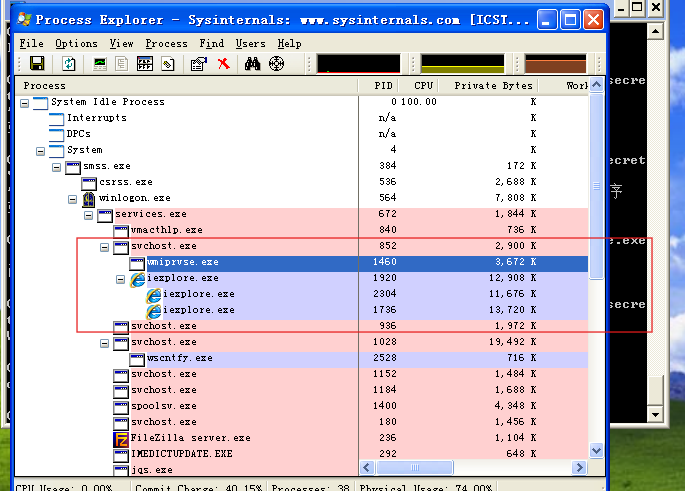Toggle the Show Process Tree toolbar icon
This screenshot has height=491, width=685.
pos(121,64)
